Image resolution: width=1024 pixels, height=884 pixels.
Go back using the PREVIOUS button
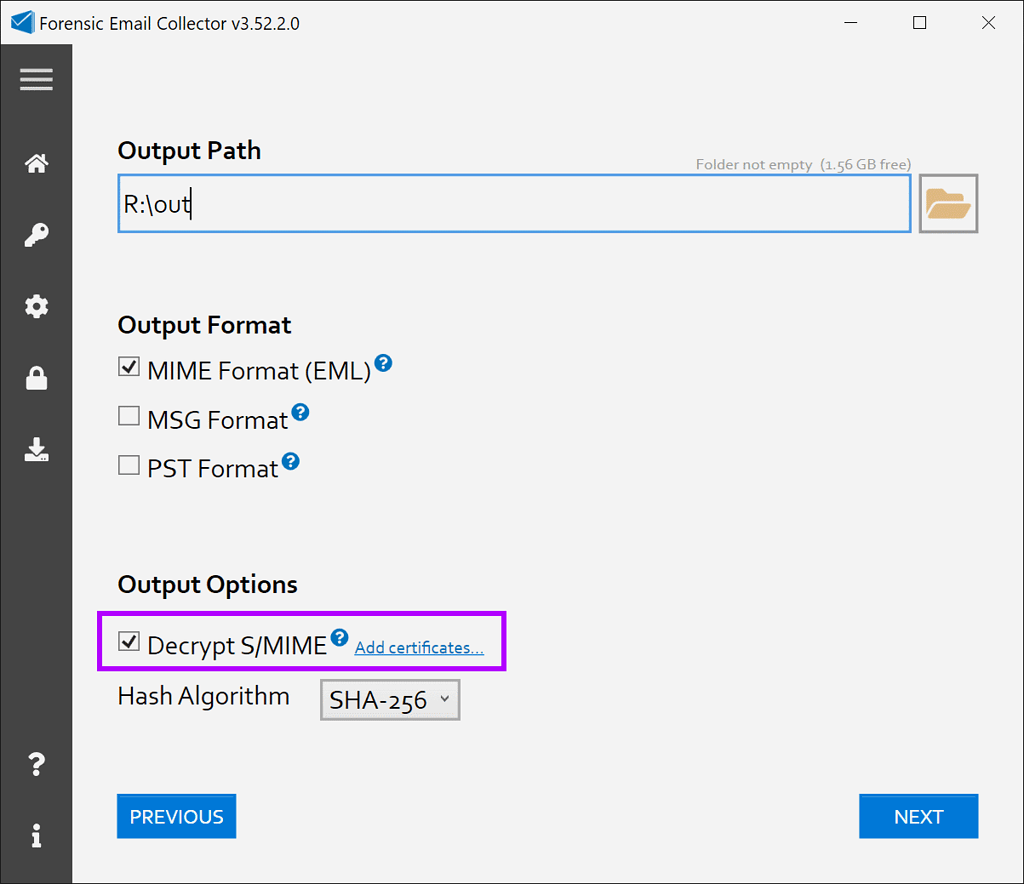(176, 816)
